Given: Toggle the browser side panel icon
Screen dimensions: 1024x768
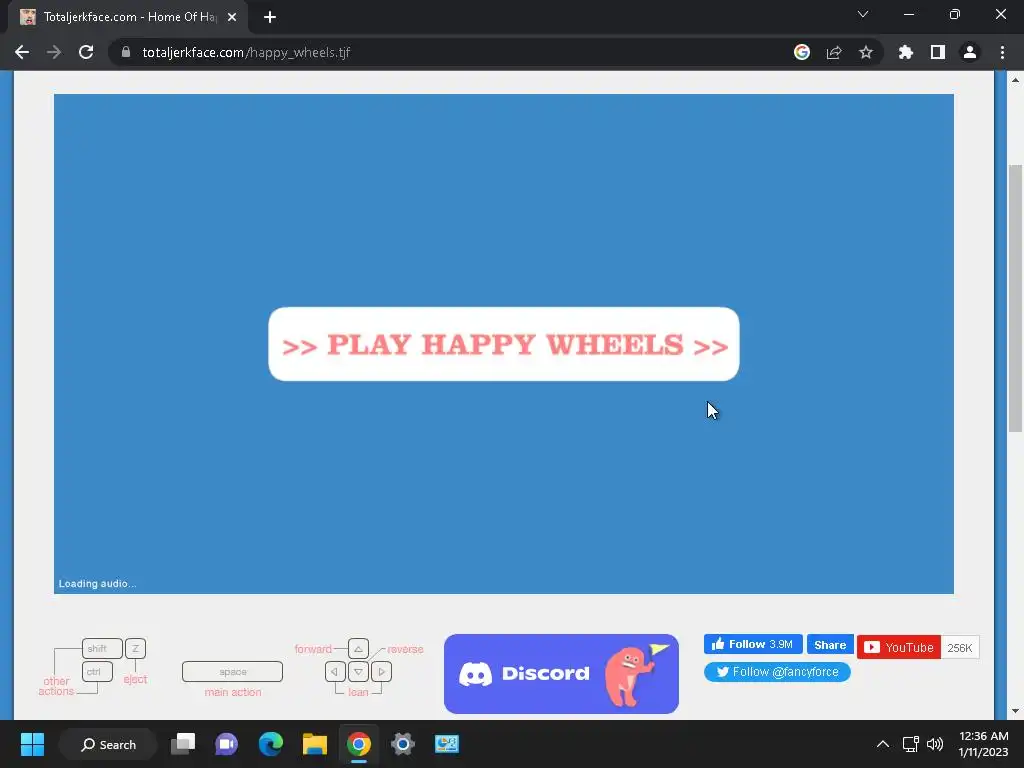Looking at the screenshot, I should (938, 52).
